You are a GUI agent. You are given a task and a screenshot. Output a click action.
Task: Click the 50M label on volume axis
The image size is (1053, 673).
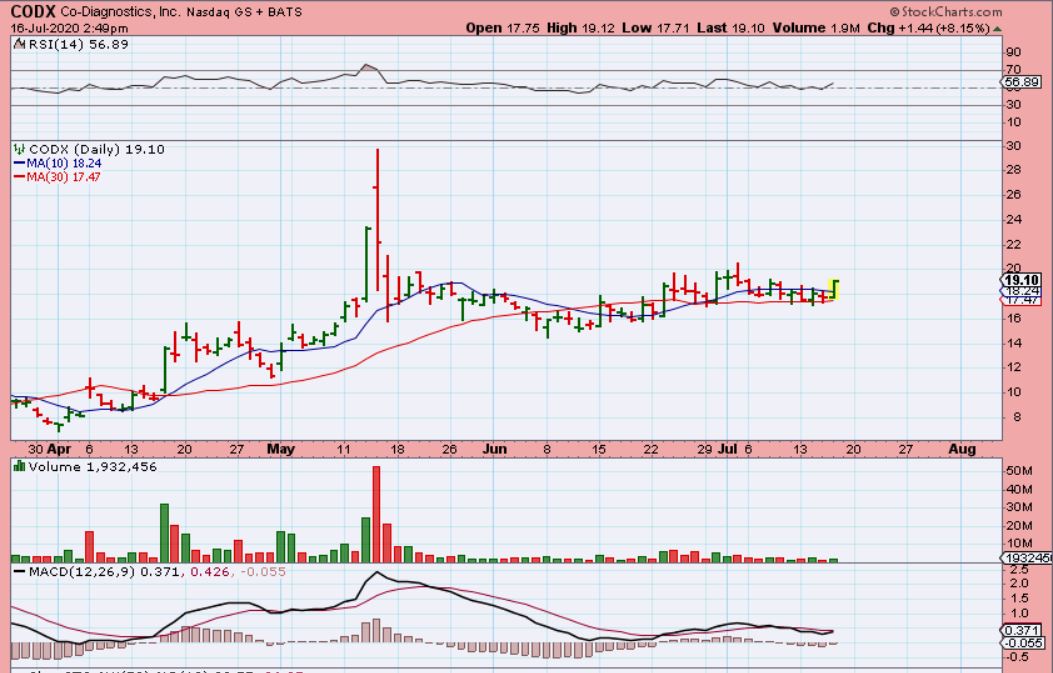coord(1018,471)
